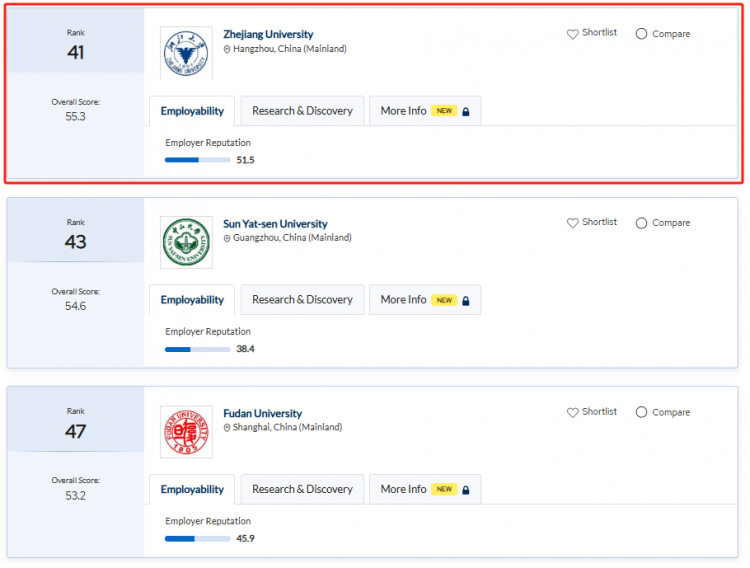Click heart icon to shortlist Zhejiang University

(573, 34)
